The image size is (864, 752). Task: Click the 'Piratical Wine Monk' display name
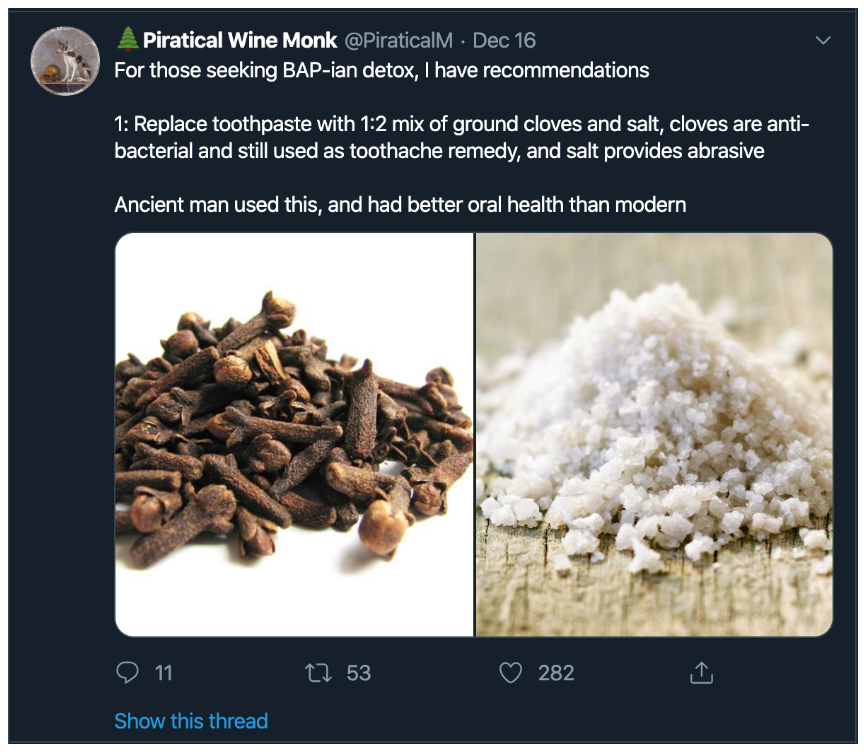(240, 41)
